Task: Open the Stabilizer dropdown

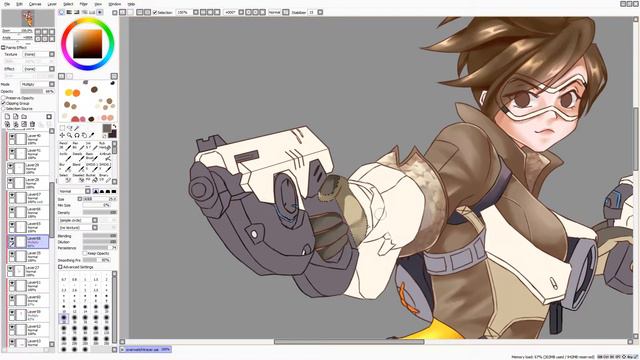Action: [x=314, y=13]
